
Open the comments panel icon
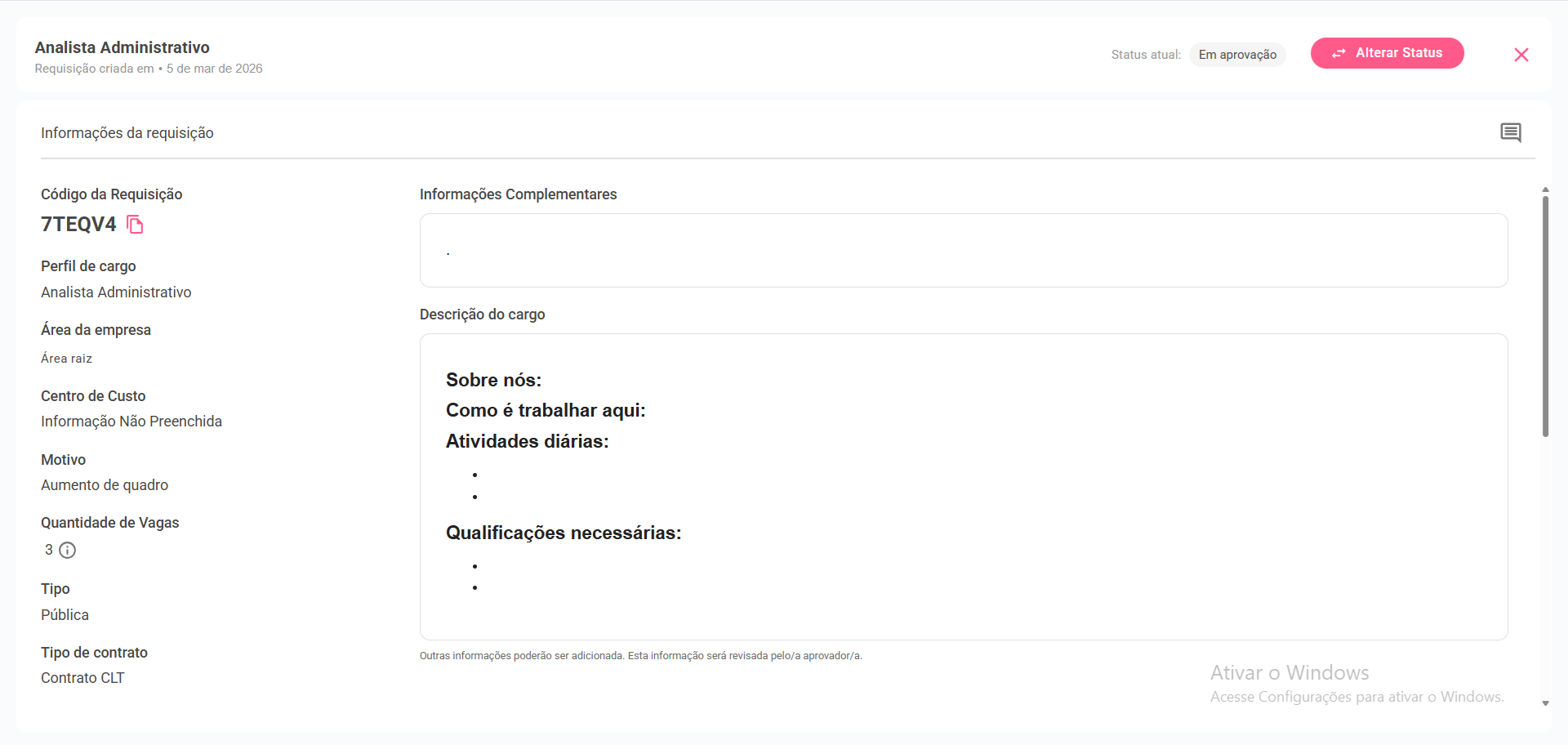(x=1510, y=132)
